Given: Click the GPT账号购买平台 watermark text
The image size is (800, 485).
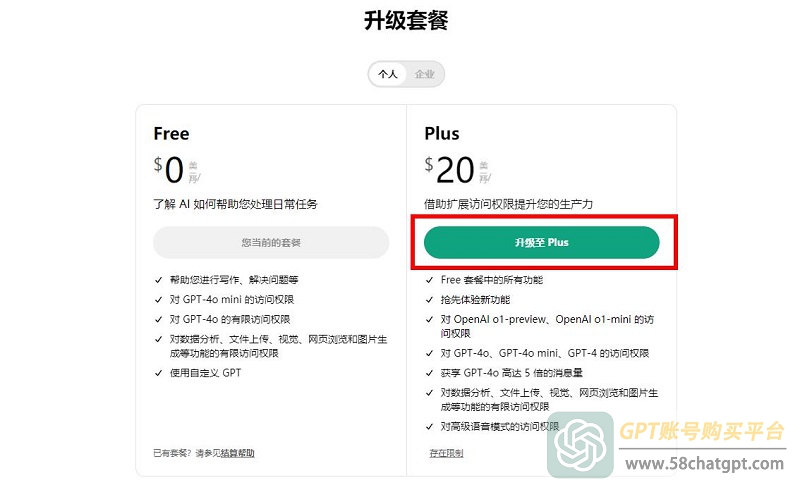Looking at the screenshot, I should click(702, 431).
